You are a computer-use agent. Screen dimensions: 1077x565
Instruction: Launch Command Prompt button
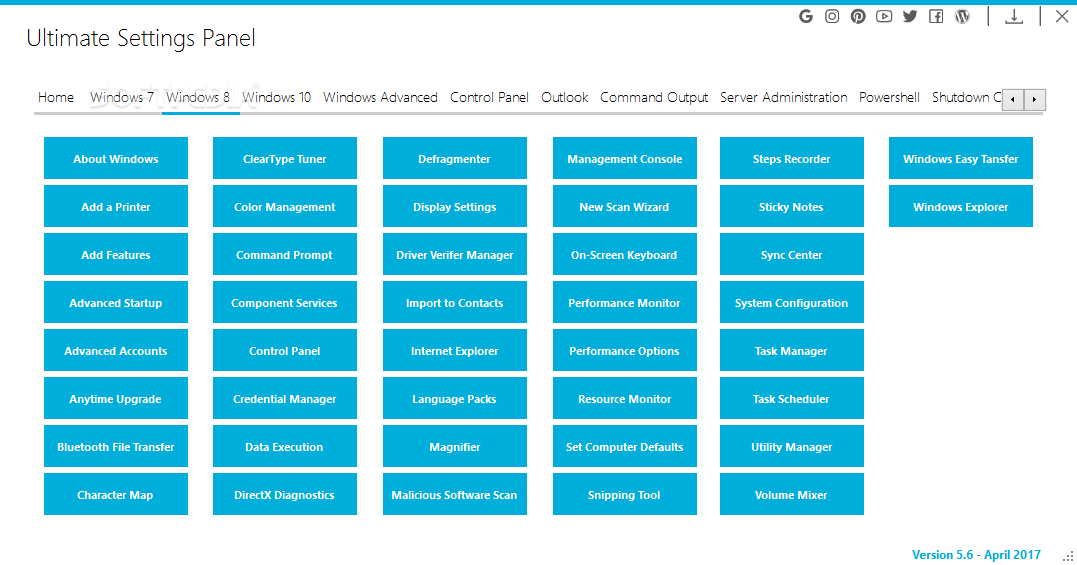285,255
